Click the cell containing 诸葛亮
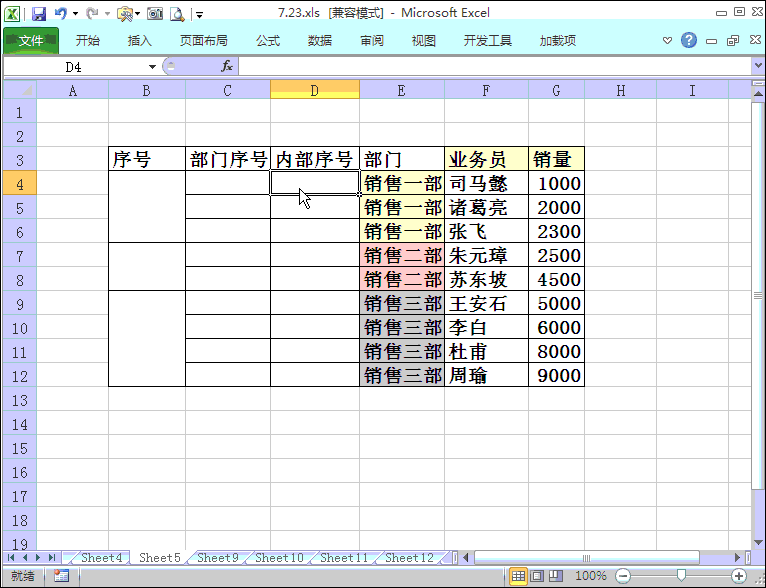766x588 pixels. coord(486,207)
